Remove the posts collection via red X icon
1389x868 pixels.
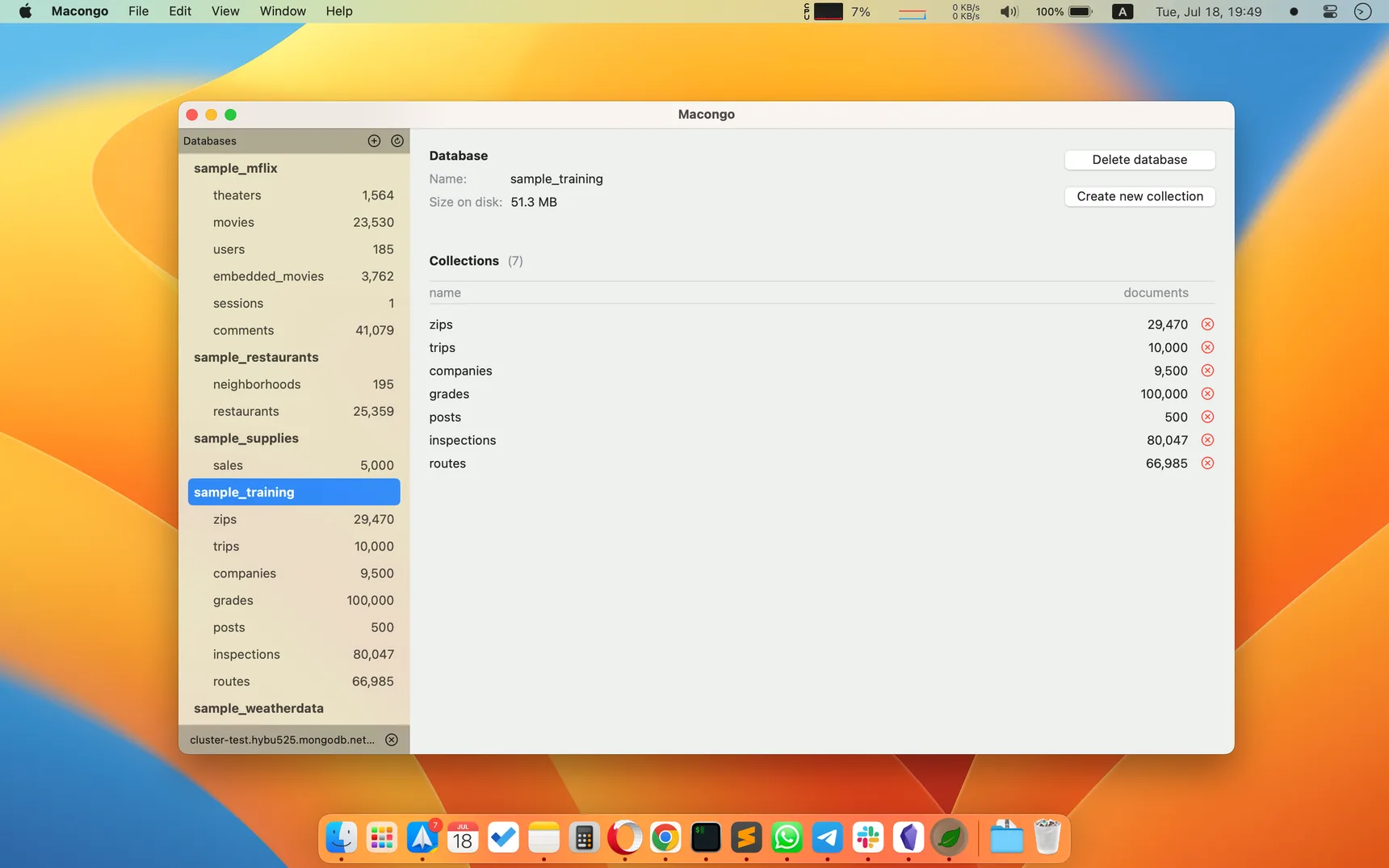1207,417
